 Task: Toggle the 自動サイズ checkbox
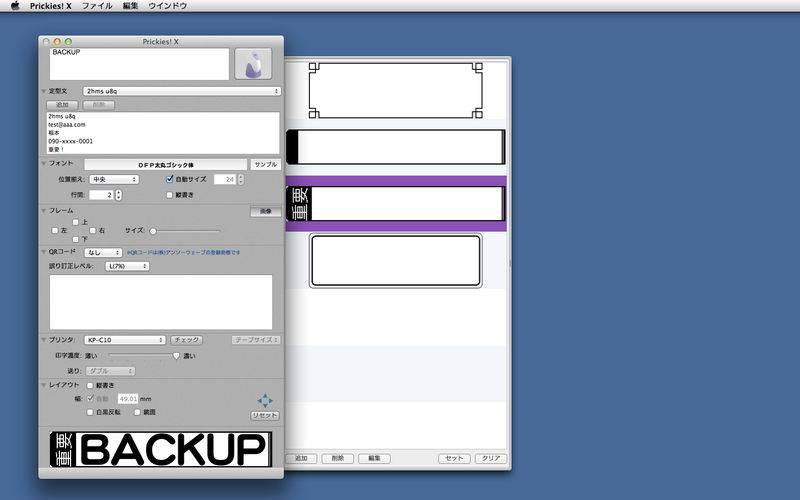(x=170, y=179)
